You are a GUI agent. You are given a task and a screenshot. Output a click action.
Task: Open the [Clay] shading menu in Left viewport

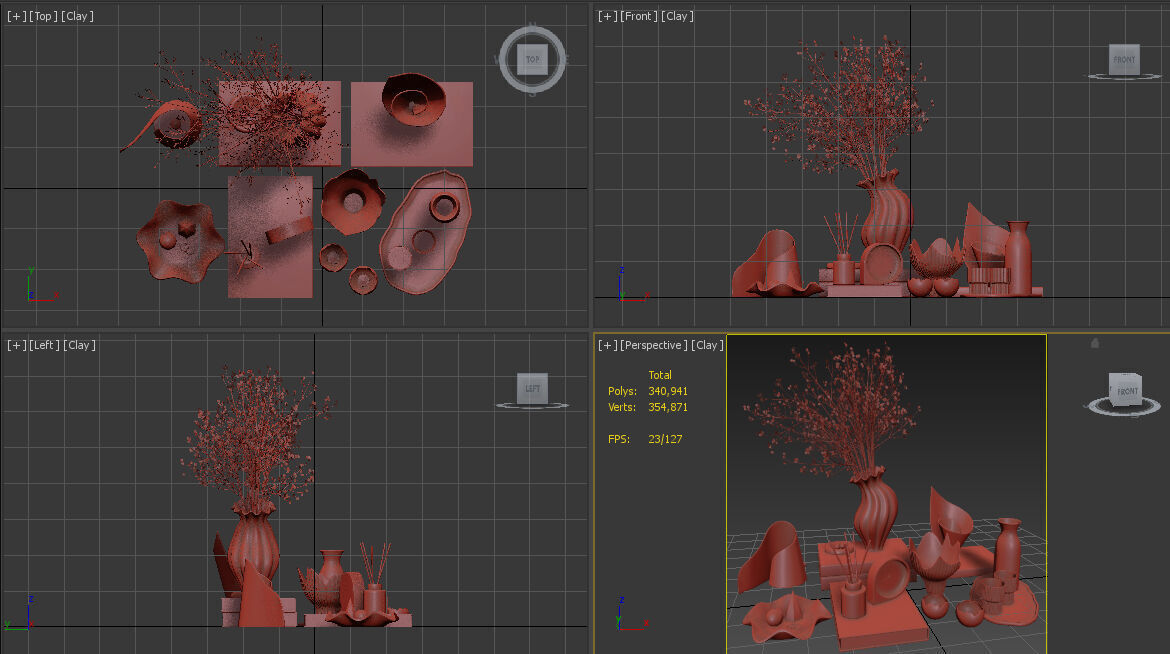coord(79,345)
